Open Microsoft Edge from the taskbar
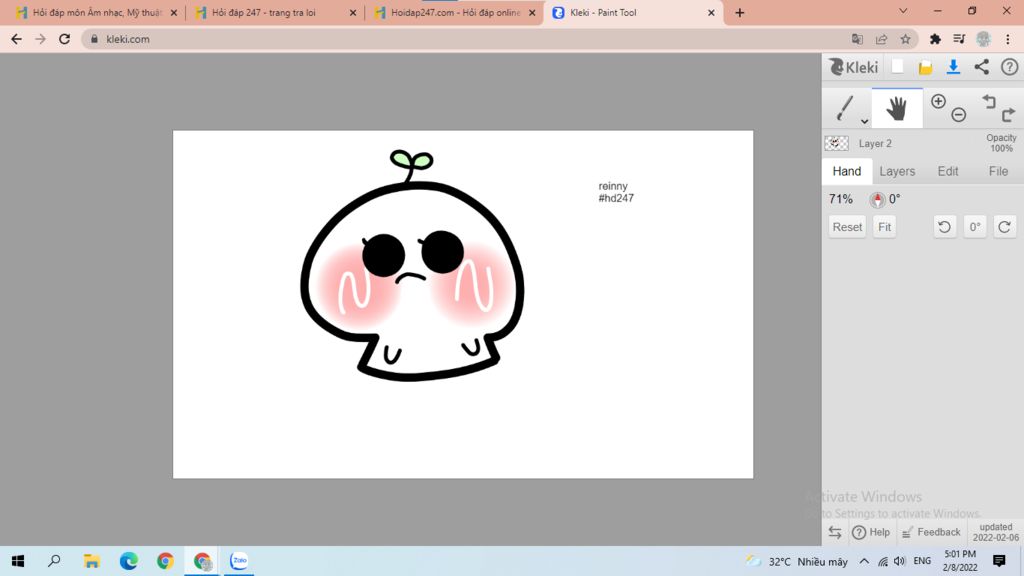The height and width of the screenshot is (576, 1024). pyautogui.click(x=129, y=561)
